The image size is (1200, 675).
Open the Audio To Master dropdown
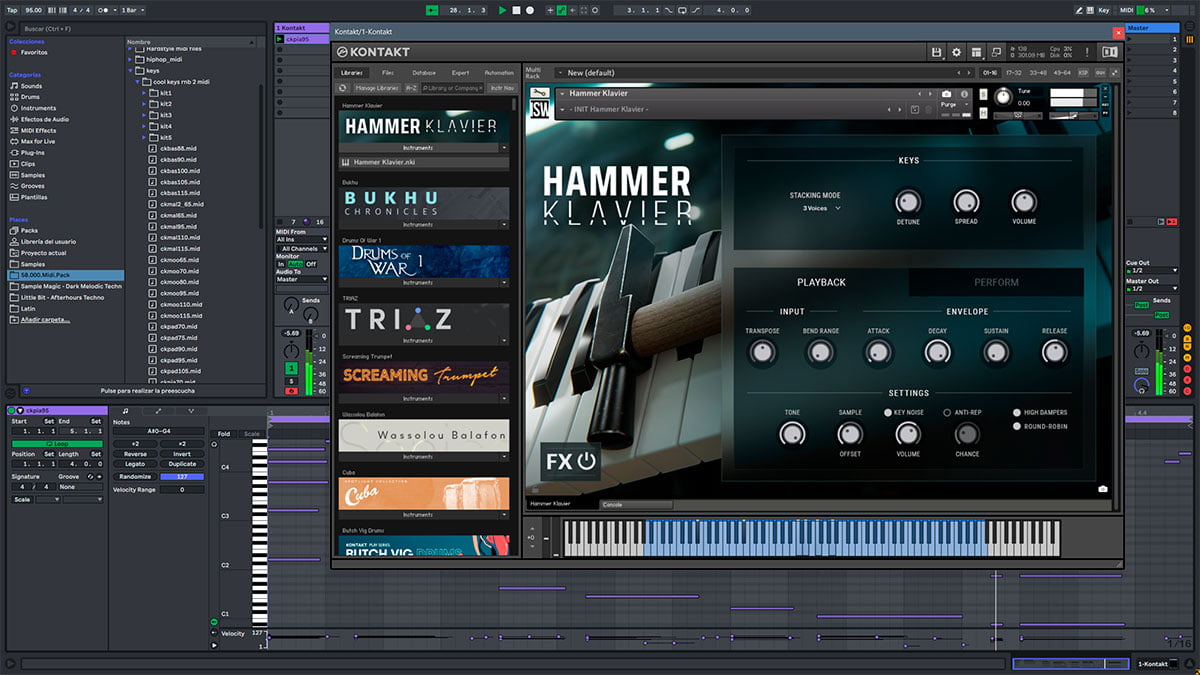(x=302, y=280)
